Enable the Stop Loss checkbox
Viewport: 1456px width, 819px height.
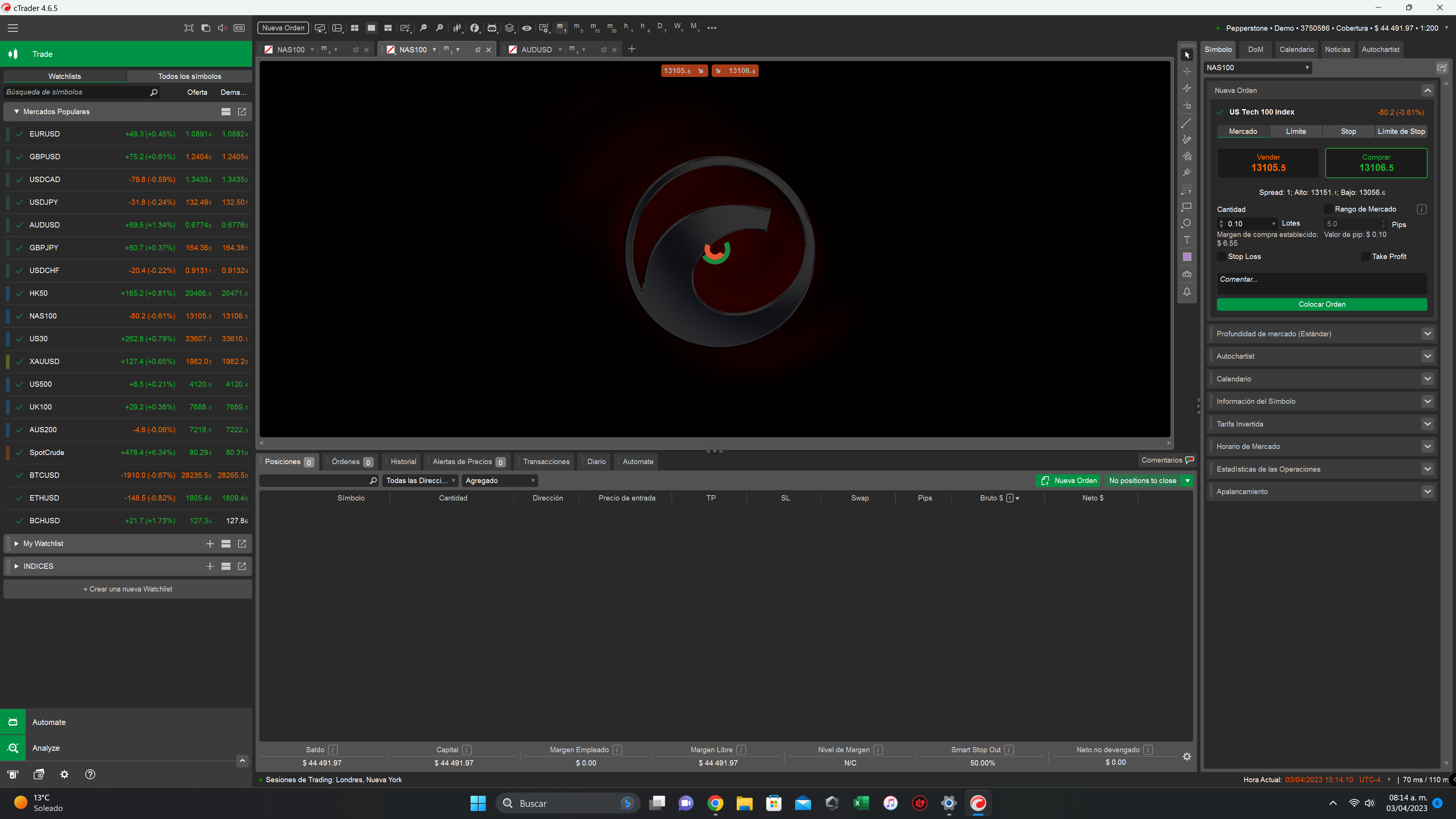pos(1221,257)
